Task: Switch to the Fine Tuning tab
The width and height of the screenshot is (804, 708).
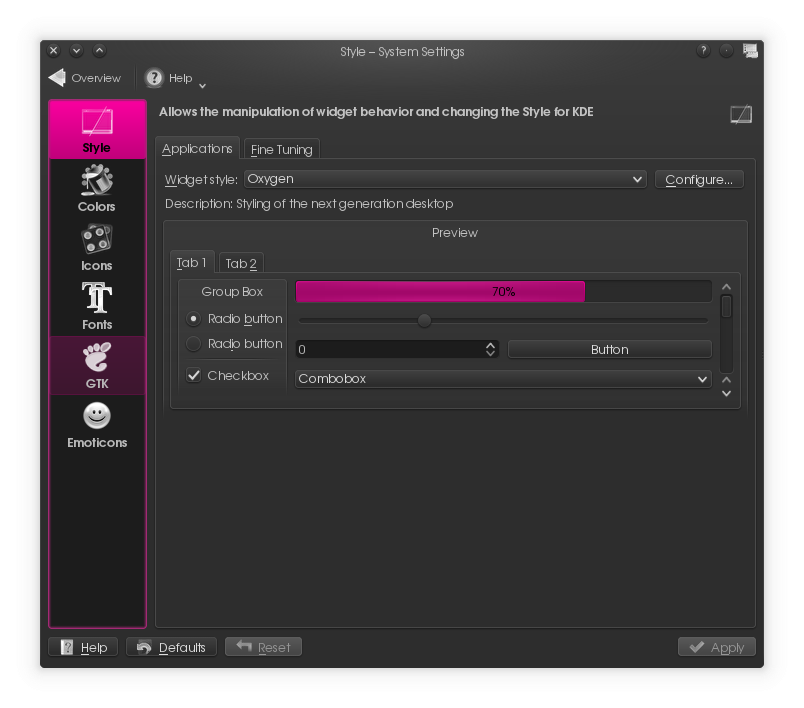Action: coord(282,150)
